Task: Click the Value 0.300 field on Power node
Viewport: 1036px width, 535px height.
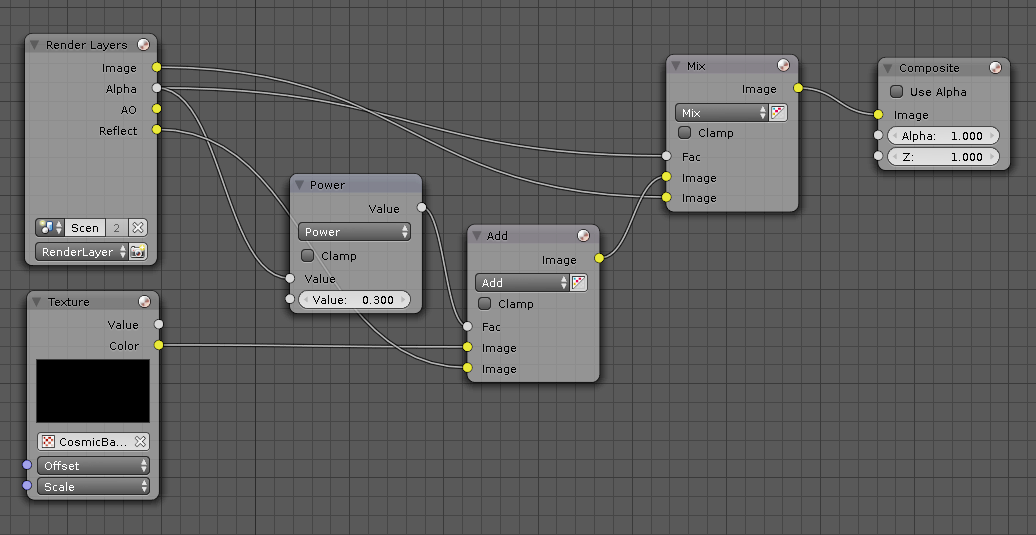Action: [354, 300]
